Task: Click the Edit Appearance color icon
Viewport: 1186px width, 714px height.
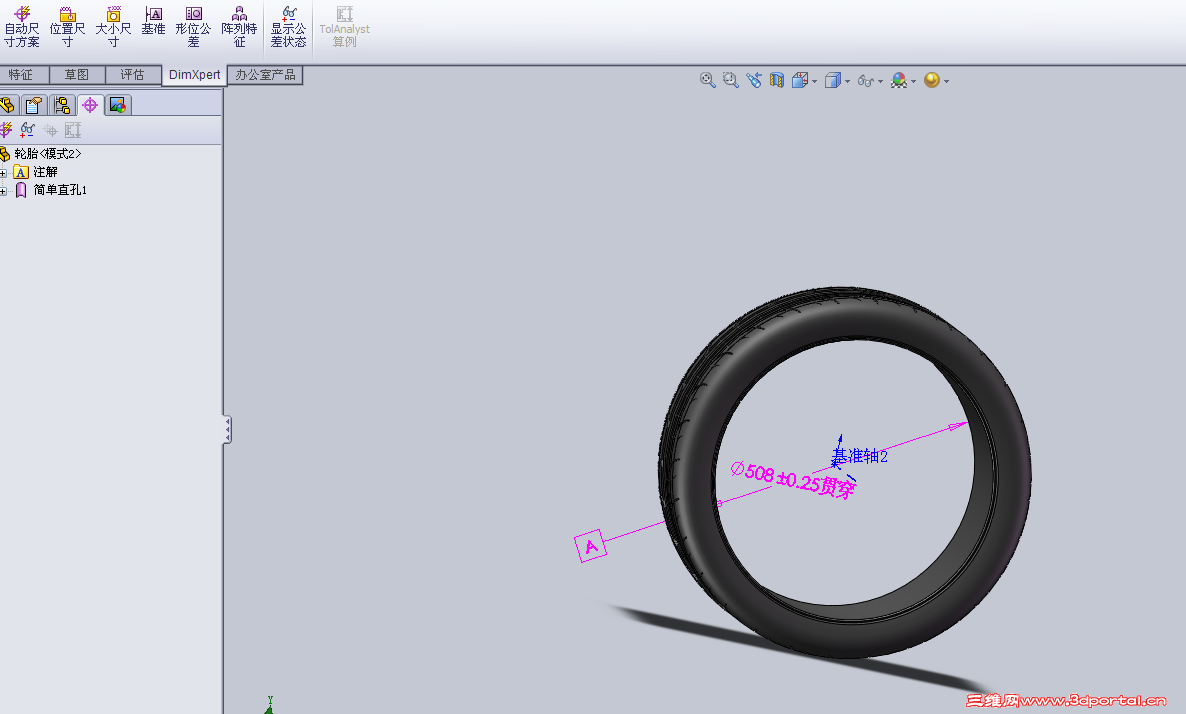Action: tap(899, 80)
